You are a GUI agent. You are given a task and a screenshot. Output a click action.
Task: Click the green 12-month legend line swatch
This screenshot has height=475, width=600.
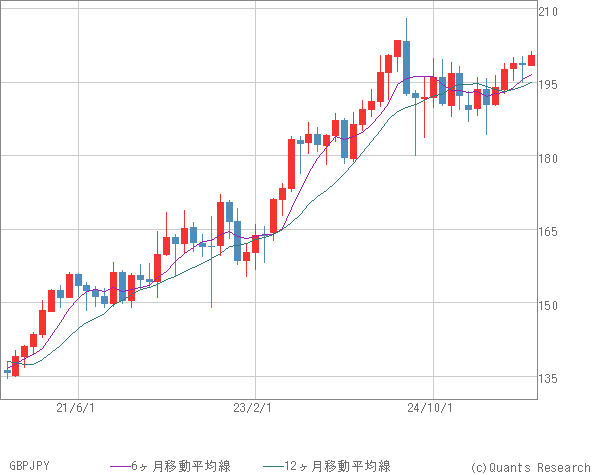274,466
